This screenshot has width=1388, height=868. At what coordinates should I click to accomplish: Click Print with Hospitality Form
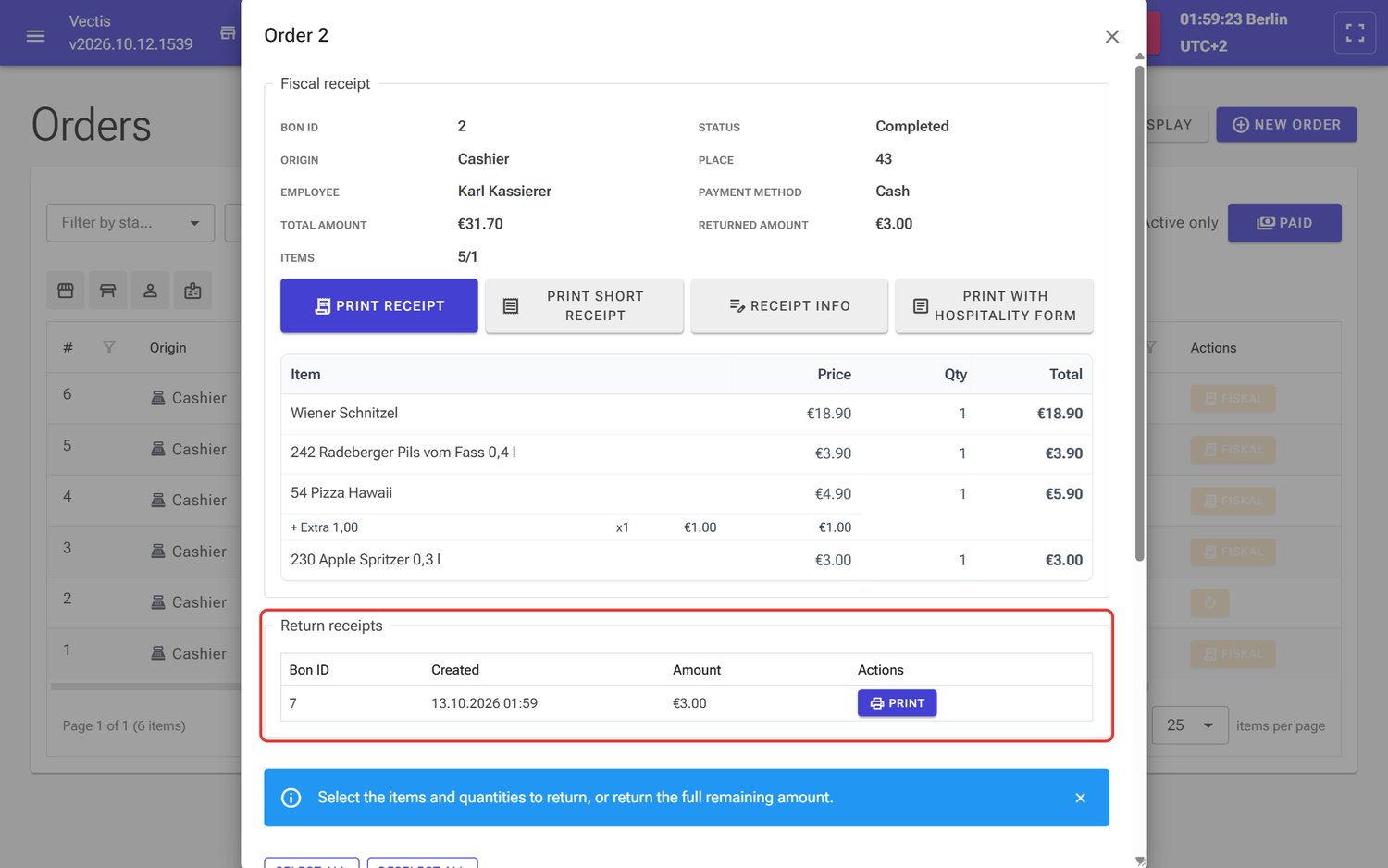click(994, 305)
